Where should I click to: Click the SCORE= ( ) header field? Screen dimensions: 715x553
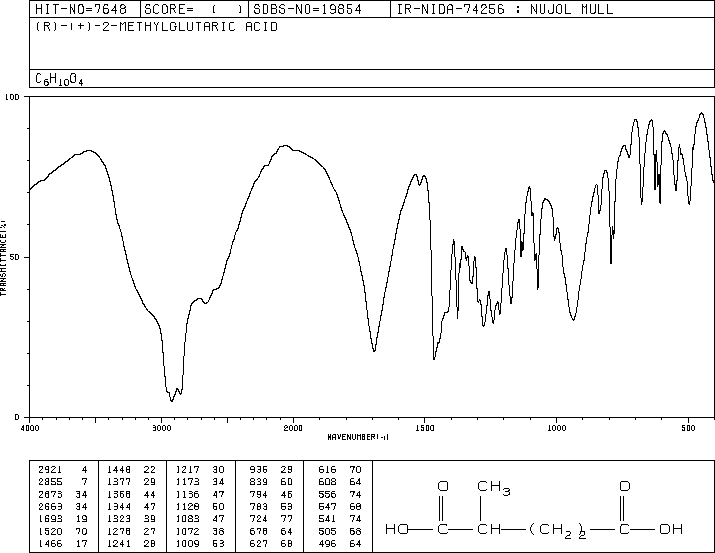tap(194, 9)
